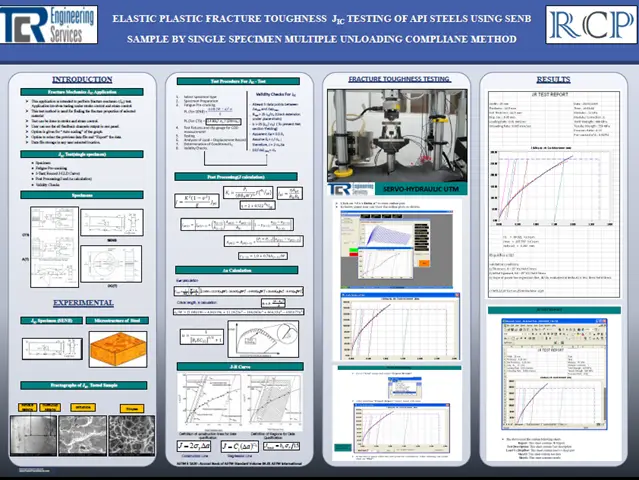
Task: Click the FRACTURE TOUGHNESS TESTING heading
Action: 399,79
